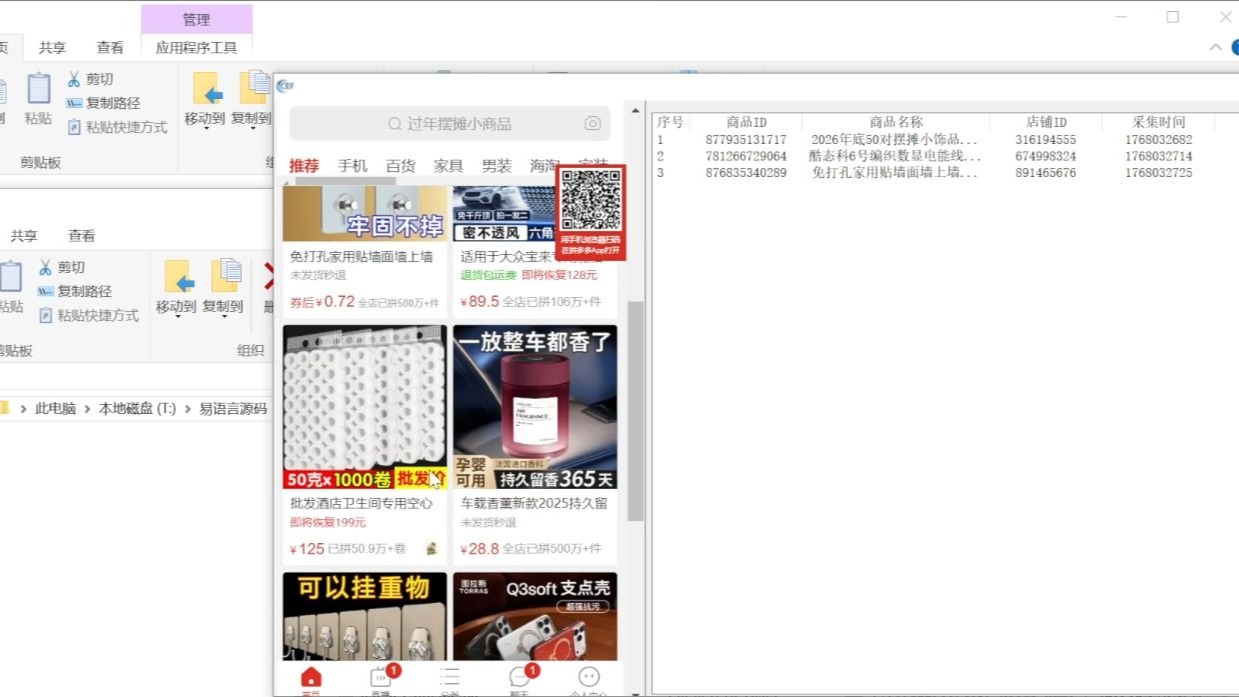Click the QR code to open in app
This screenshot has height=697, width=1239.
pyautogui.click(x=590, y=202)
